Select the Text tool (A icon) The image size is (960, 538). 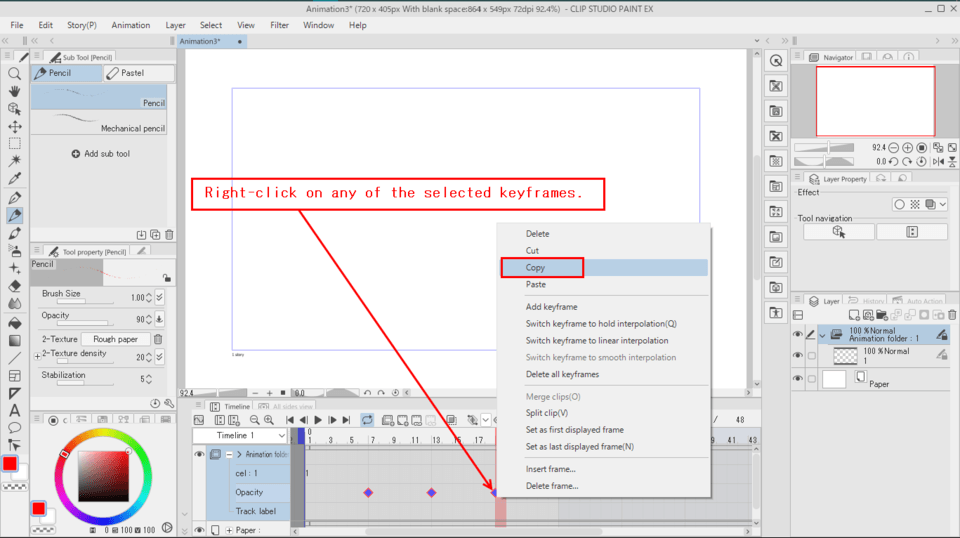14,410
